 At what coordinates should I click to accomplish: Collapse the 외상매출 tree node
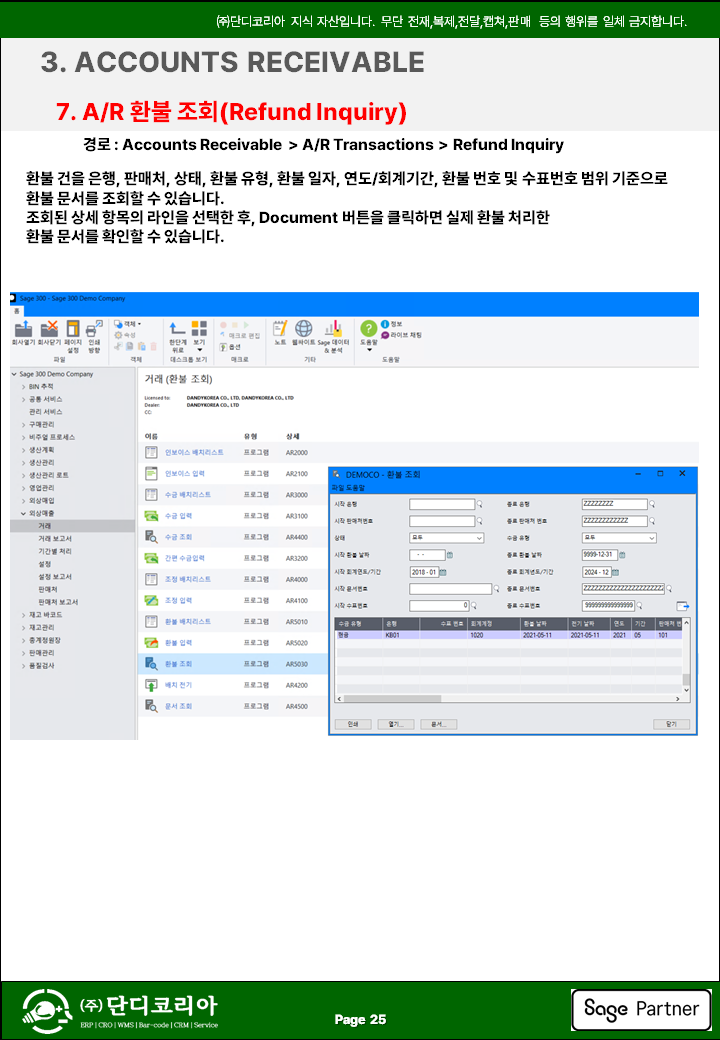[x=24, y=513]
